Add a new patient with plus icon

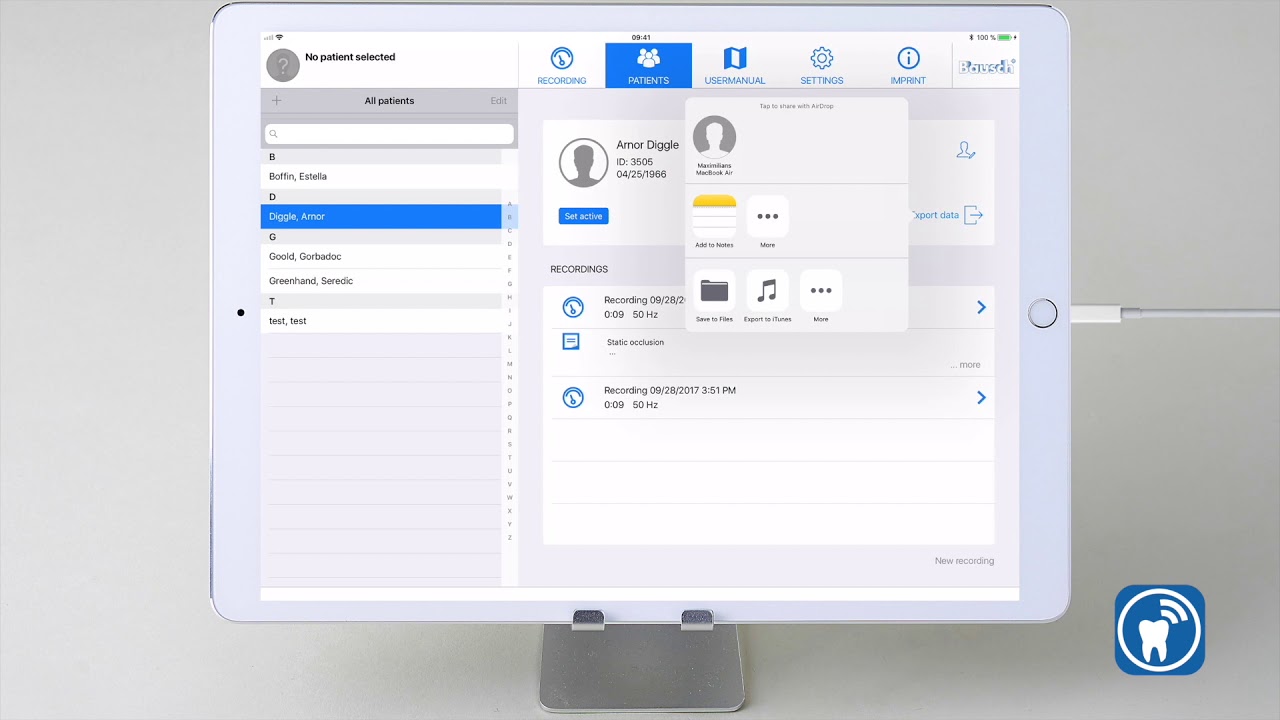[277, 101]
